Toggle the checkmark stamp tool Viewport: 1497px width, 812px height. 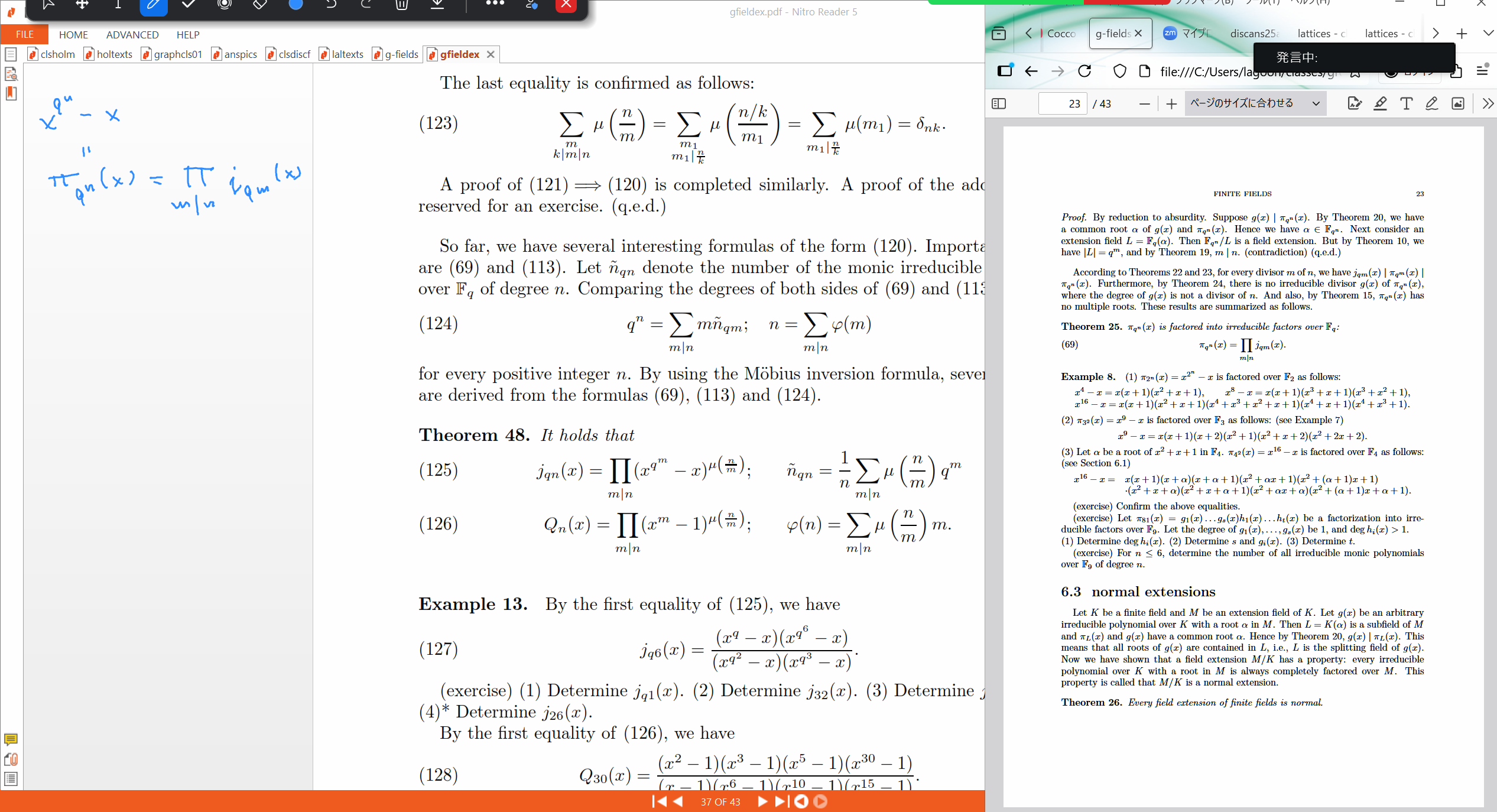189,5
